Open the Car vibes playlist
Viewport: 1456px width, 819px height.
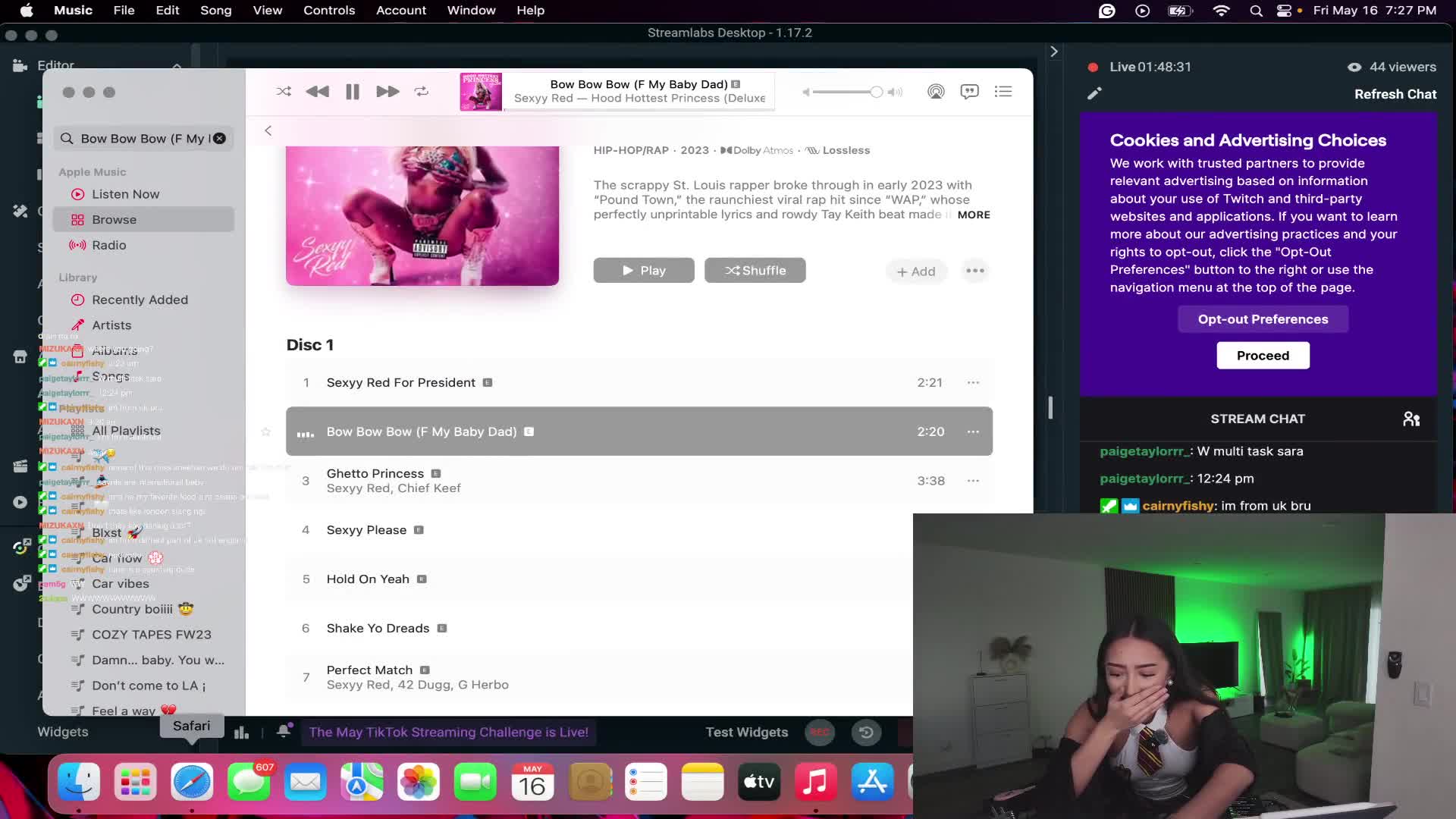coord(143,583)
